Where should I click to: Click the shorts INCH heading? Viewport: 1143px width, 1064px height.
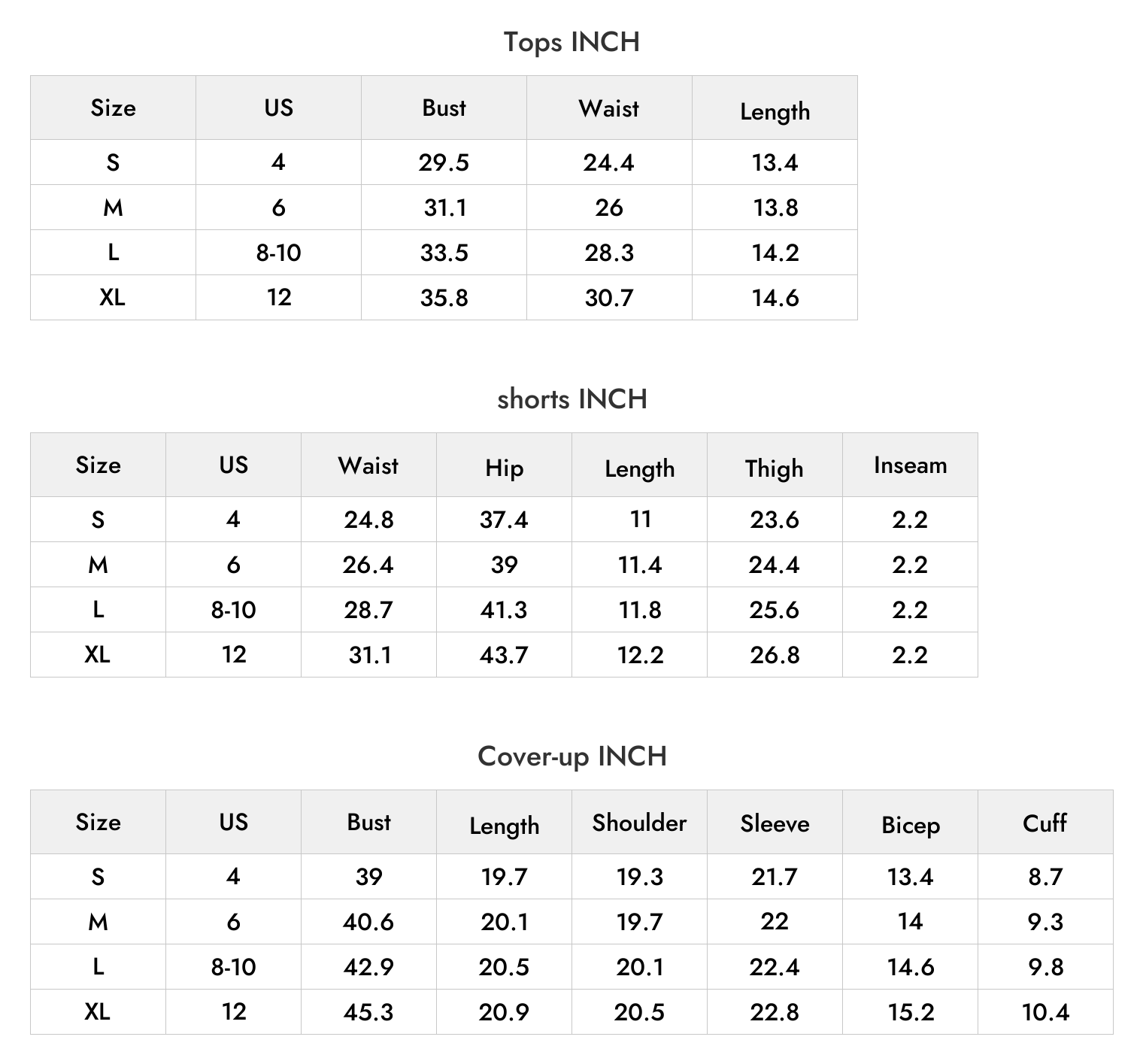(x=571, y=399)
